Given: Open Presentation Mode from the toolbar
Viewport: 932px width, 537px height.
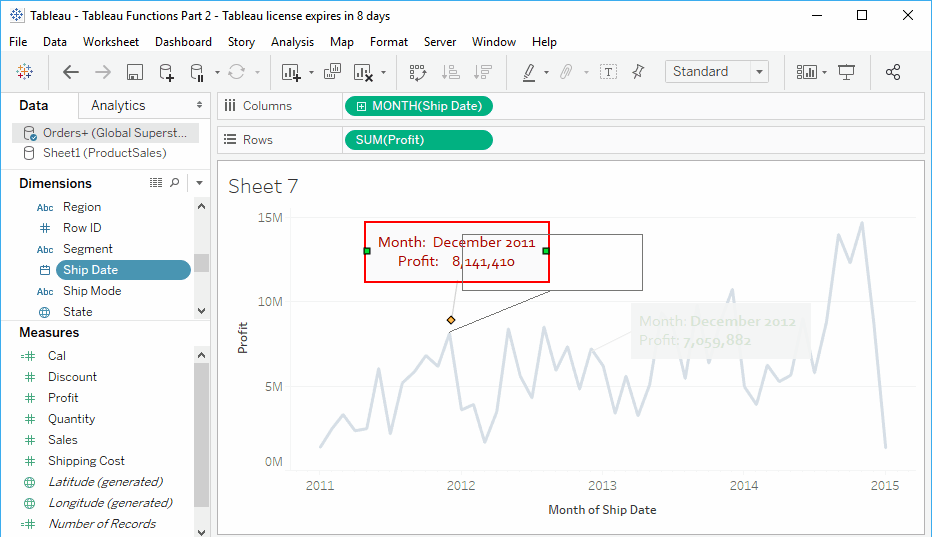Looking at the screenshot, I should [x=847, y=72].
